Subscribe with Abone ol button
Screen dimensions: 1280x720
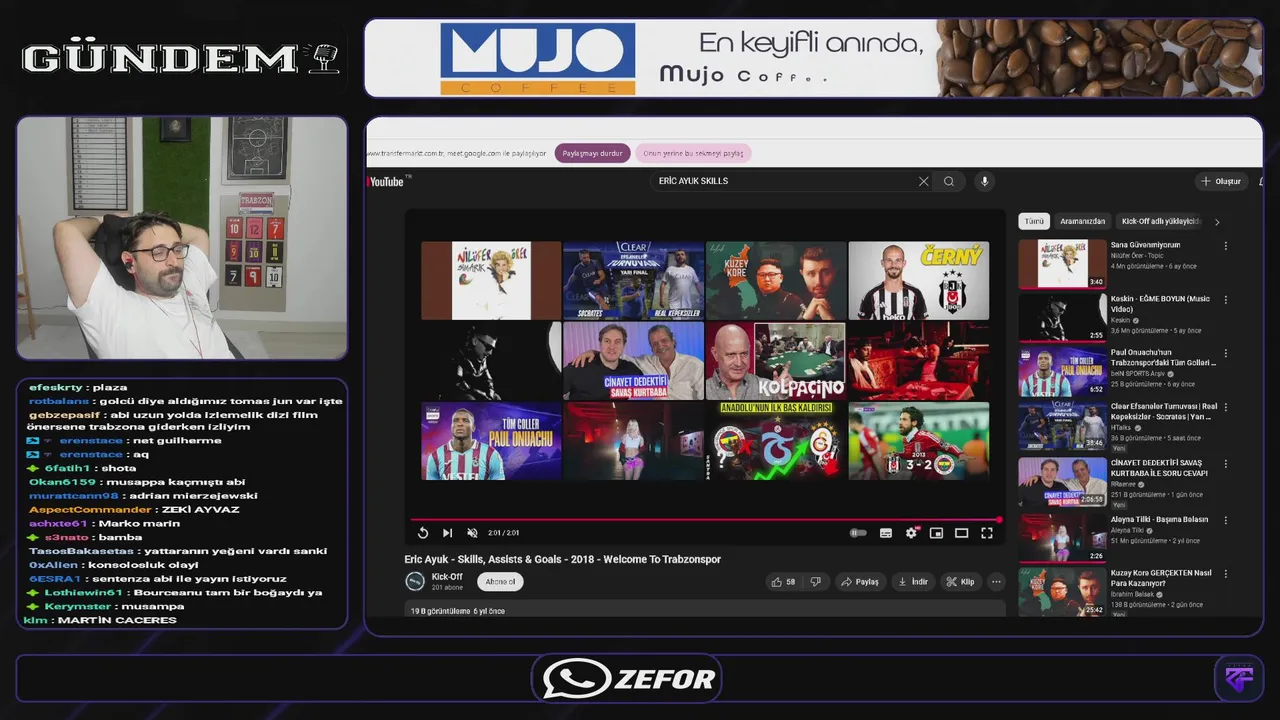(x=500, y=581)
